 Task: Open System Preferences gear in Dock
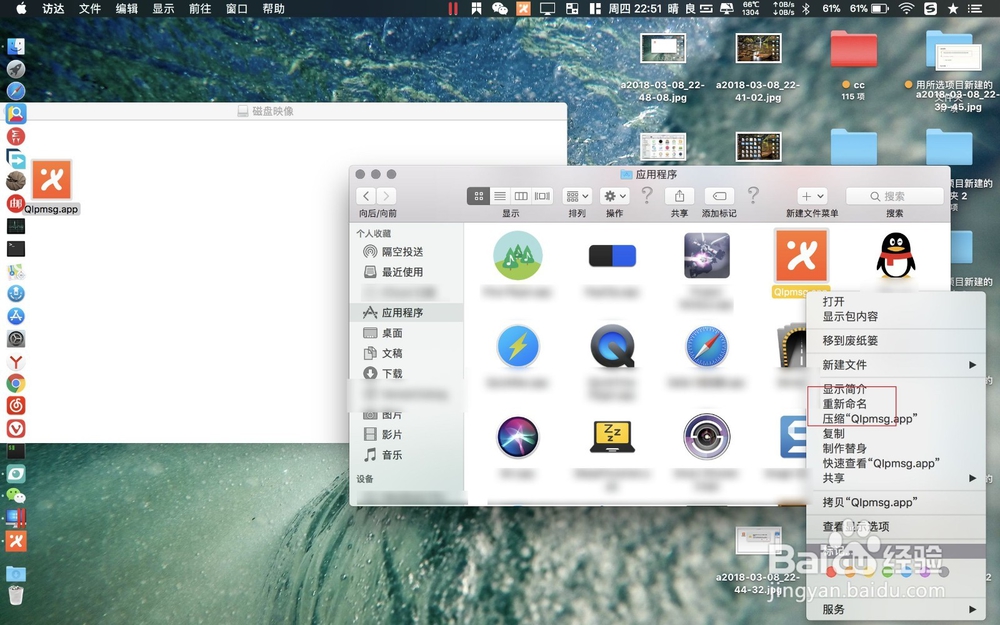[16, 339]
